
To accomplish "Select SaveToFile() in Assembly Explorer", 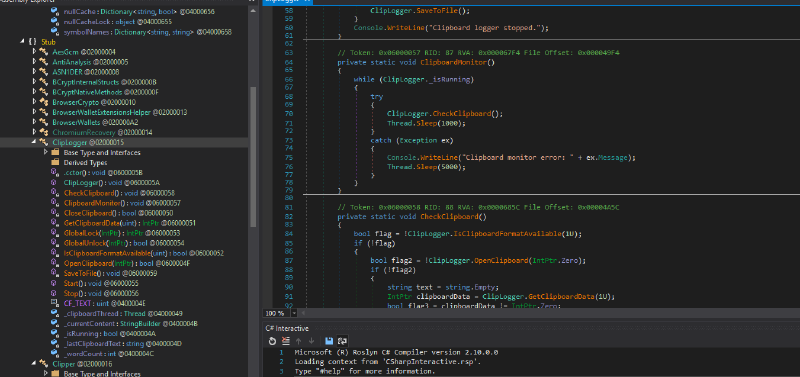I will point(110,273).
